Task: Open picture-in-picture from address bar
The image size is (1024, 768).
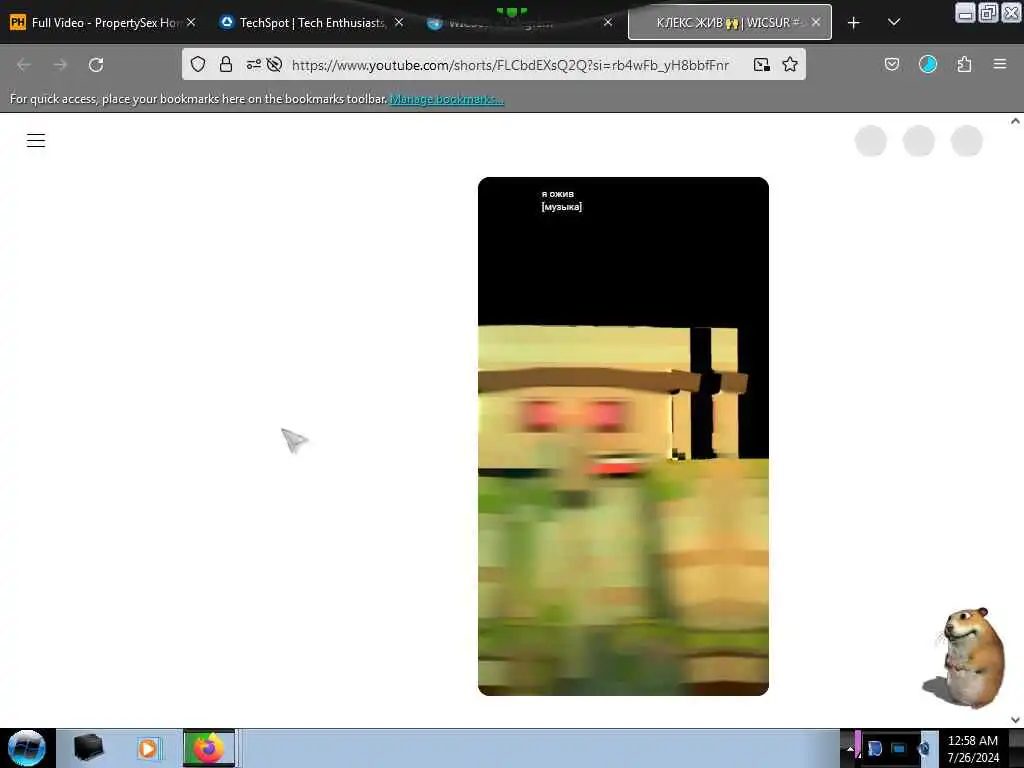Action: [761, 64]
